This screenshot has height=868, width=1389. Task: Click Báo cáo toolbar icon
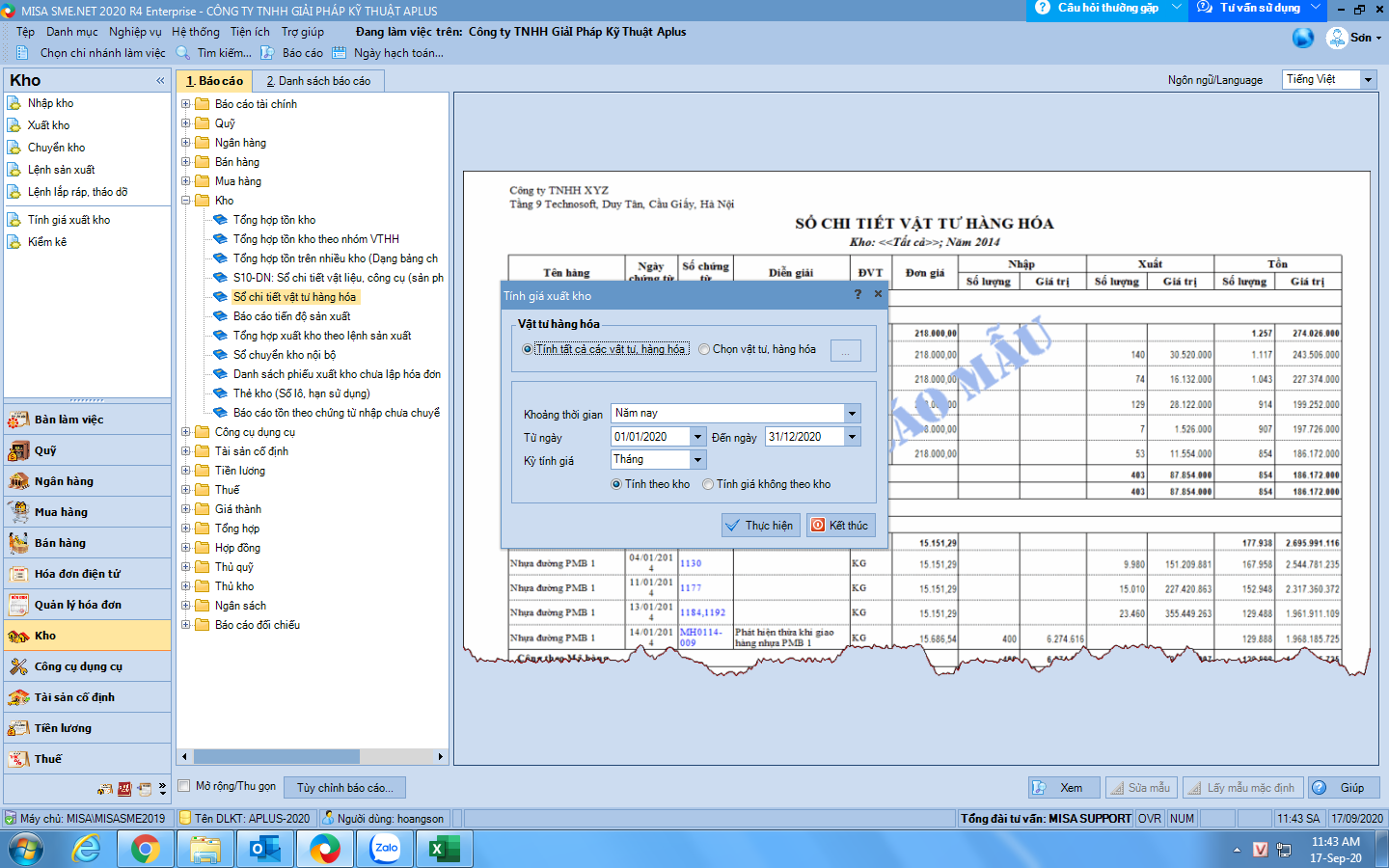coord(267,53)
